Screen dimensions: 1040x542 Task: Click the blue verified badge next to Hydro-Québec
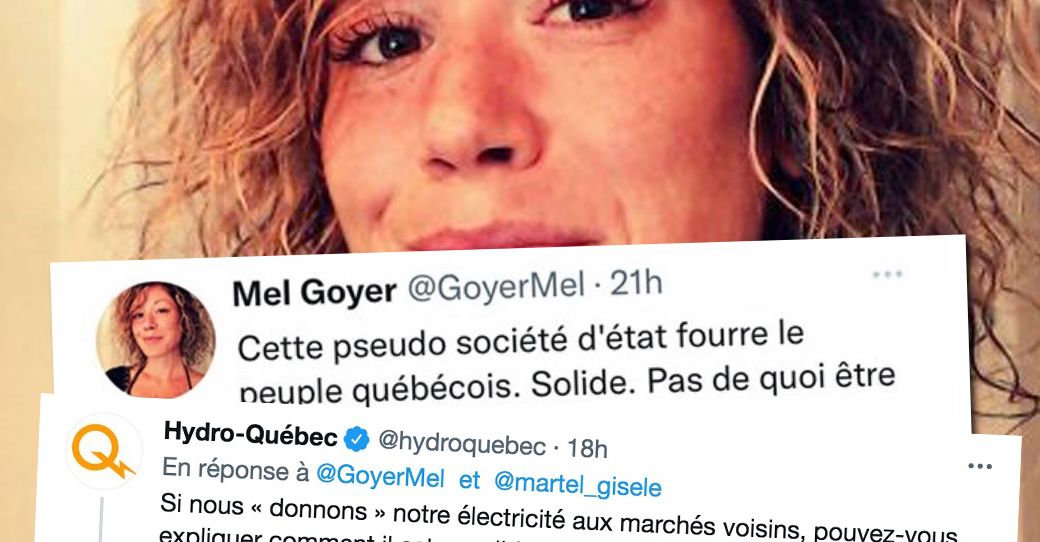coord(358,439)
